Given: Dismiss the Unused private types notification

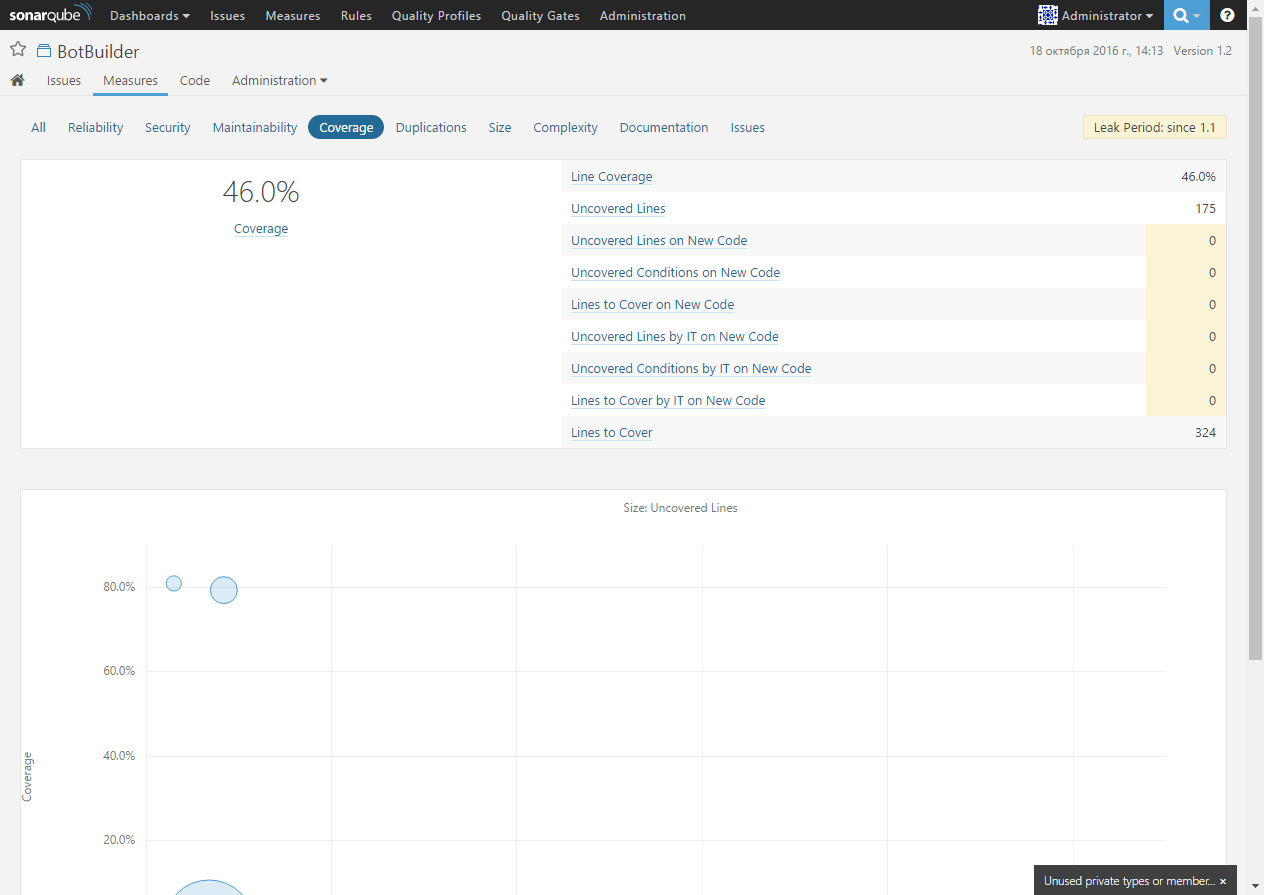Looking at the screenshot, I should coord(1222,881).
